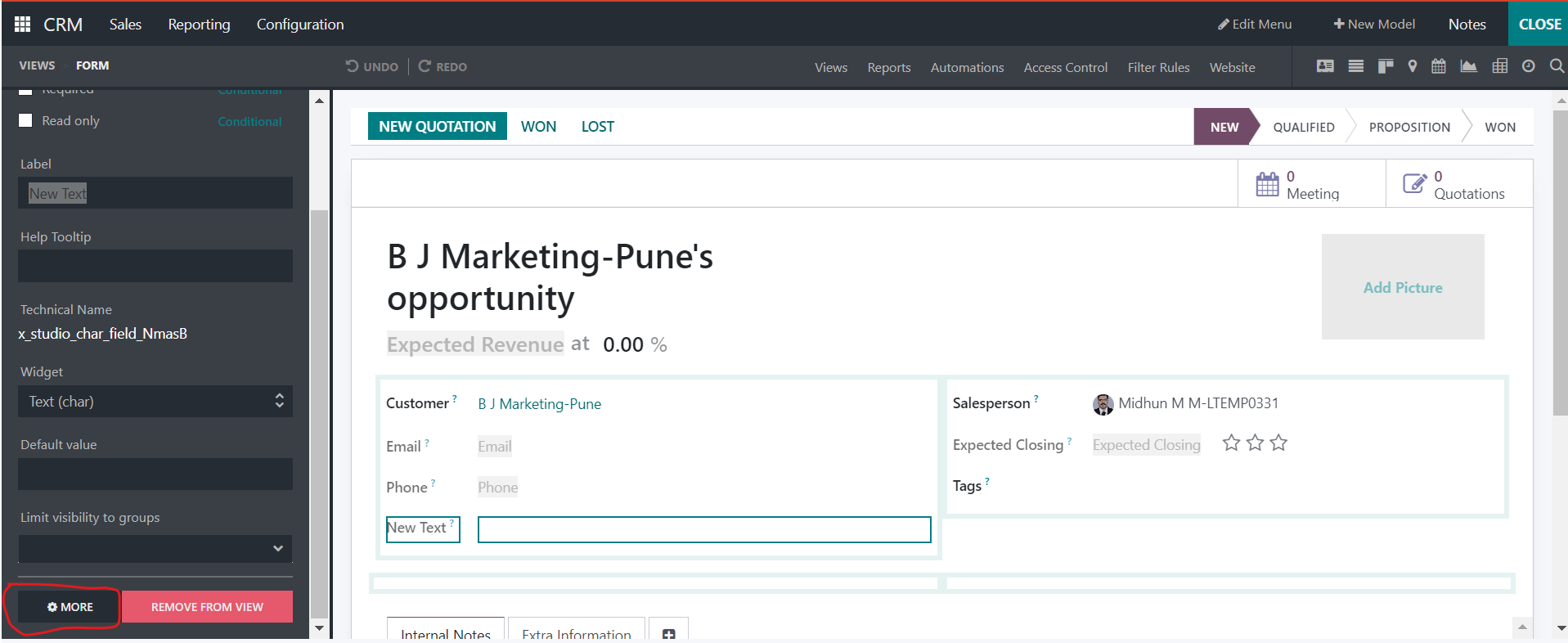Click the salesperson avatar image
1568x643 pixels.
(1103, 404)
